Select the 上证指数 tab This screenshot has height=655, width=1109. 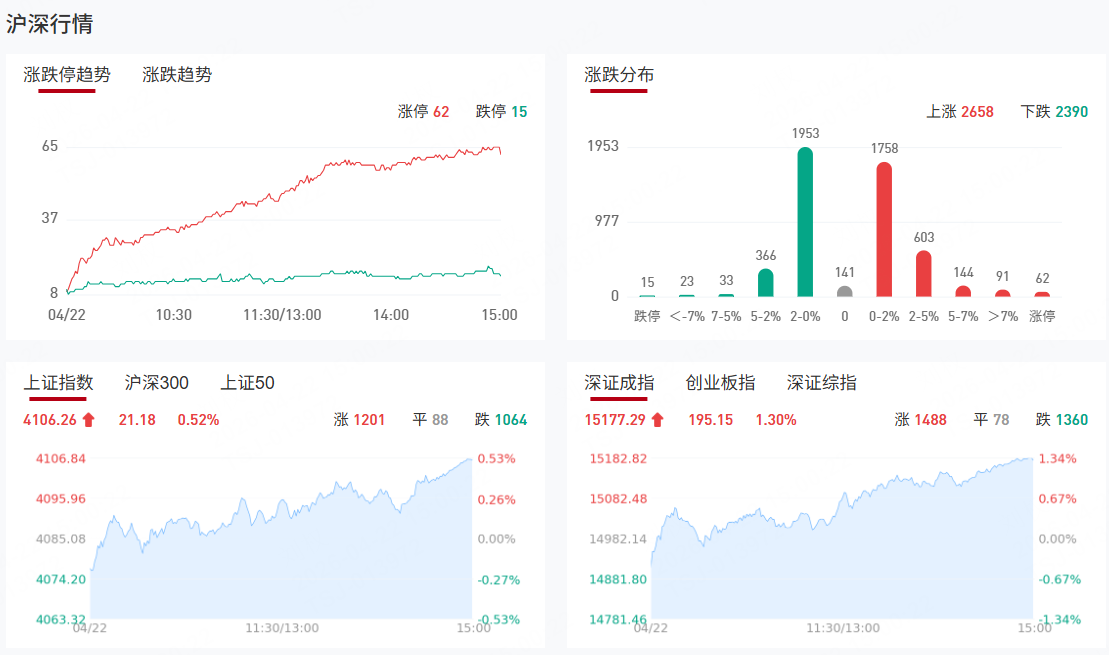pos(58,383)
